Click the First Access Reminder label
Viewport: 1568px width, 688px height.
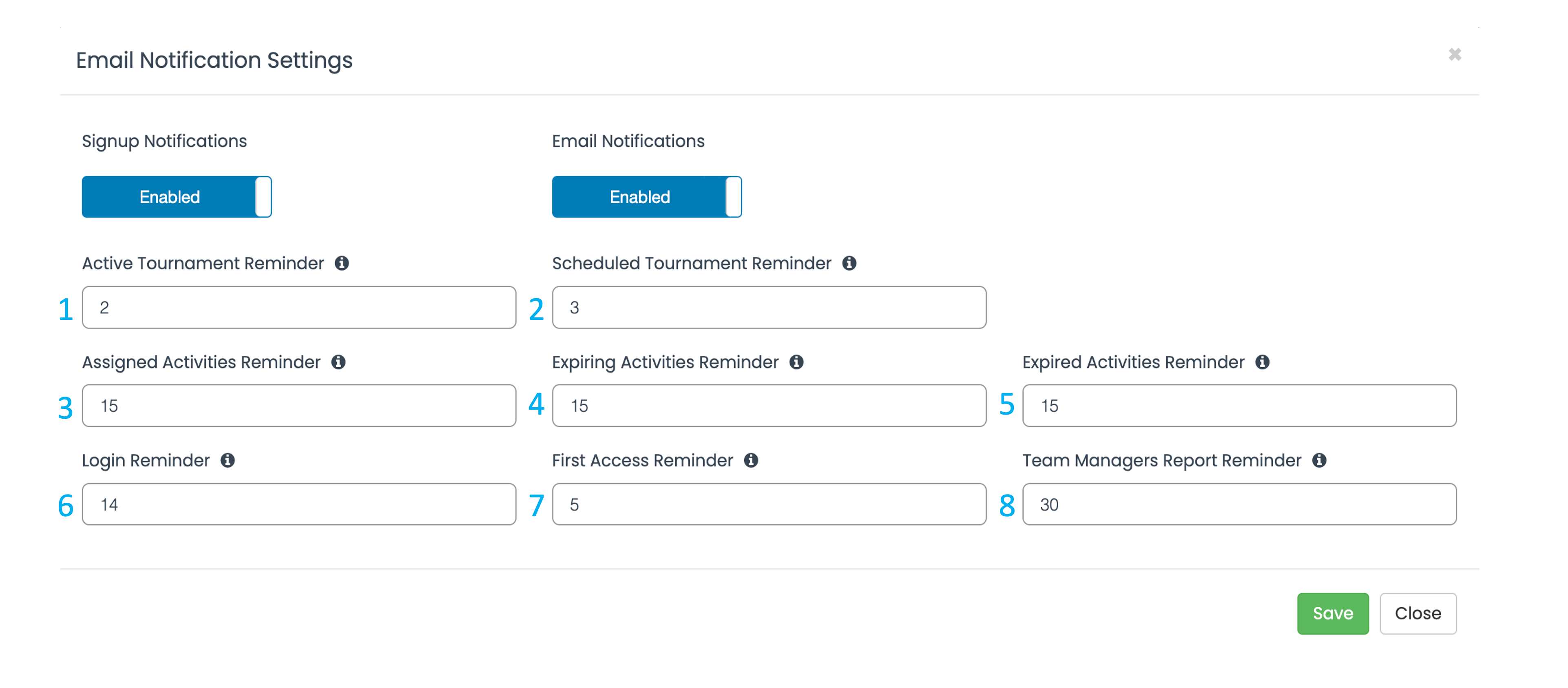tap(642, 461)
